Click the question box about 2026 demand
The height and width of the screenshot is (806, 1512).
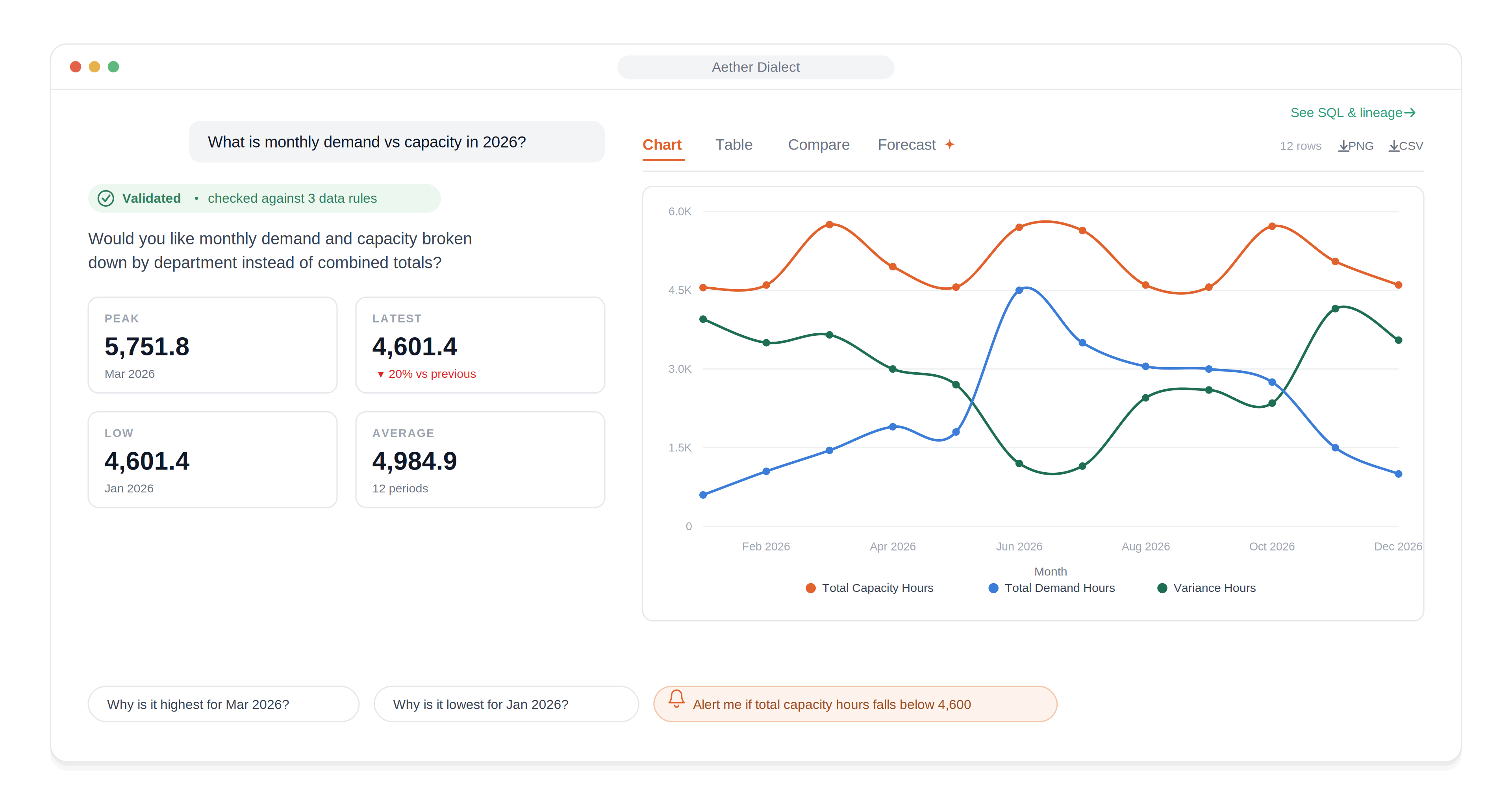click(396, 142)
